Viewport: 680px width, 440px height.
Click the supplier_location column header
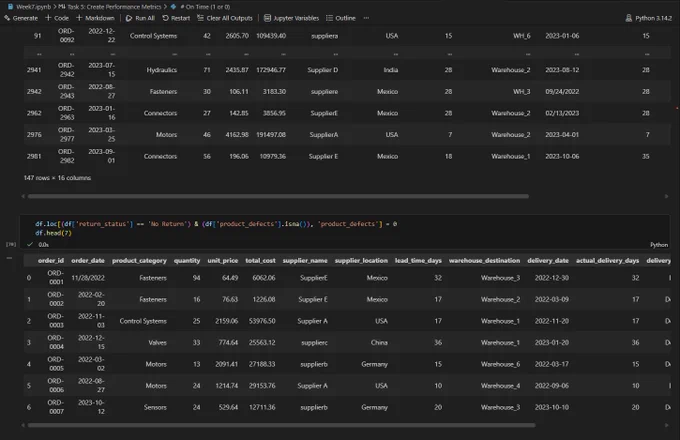pos(361,261)
